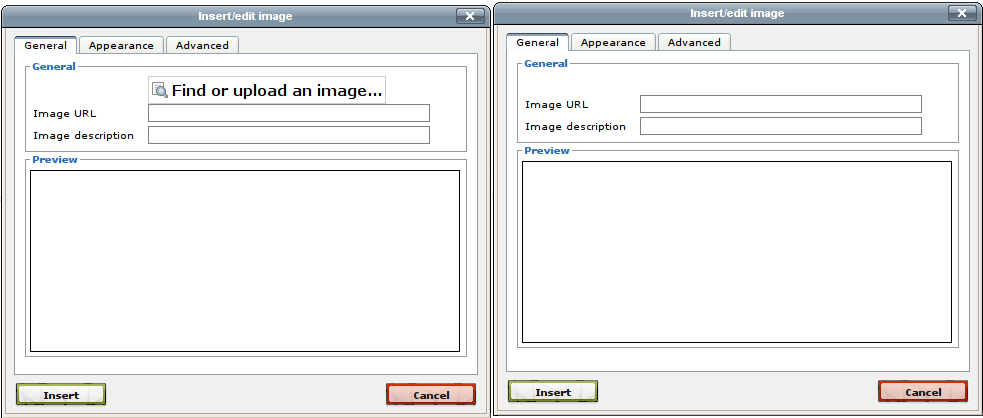Viewport: 983px width, 418px height.
Task: Click the right dialog Insert/edit image title
Action: 737,13
